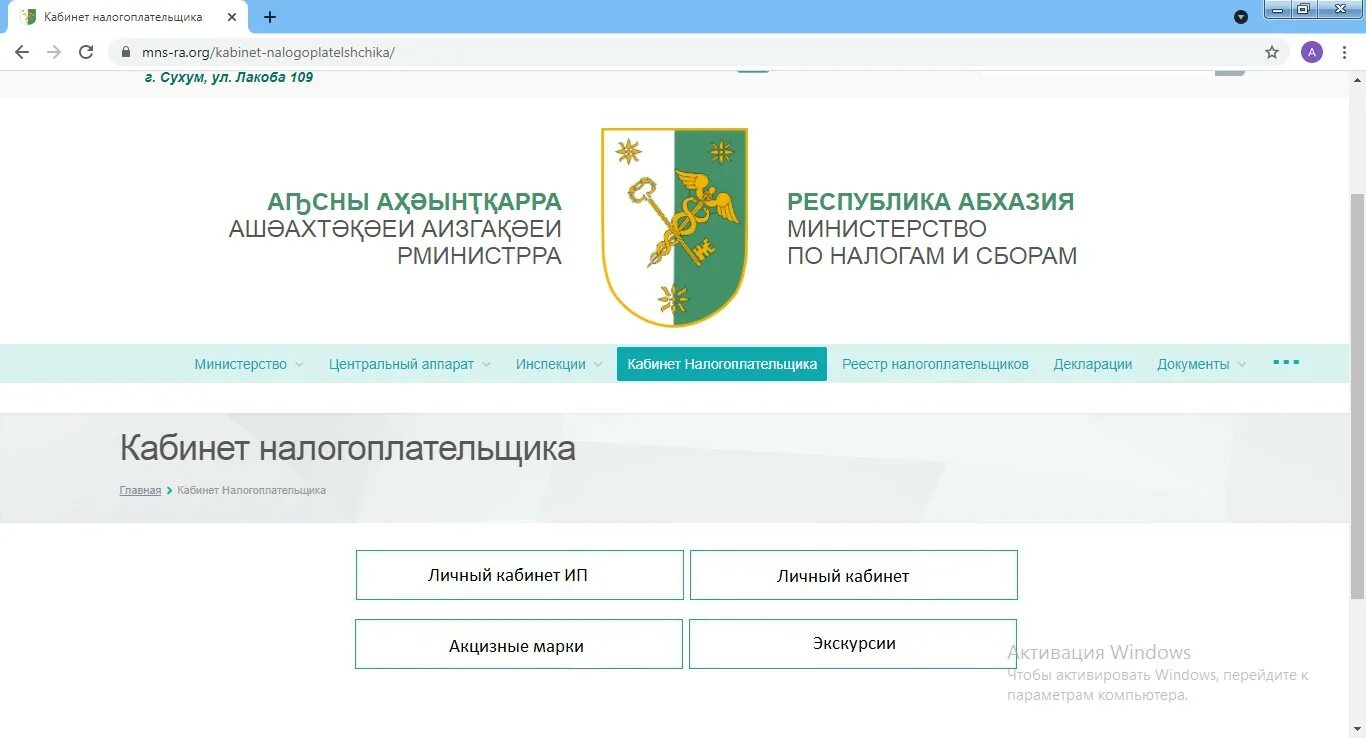Expand the Документы menu
1366x738 pixels.
coord(1201,364)
